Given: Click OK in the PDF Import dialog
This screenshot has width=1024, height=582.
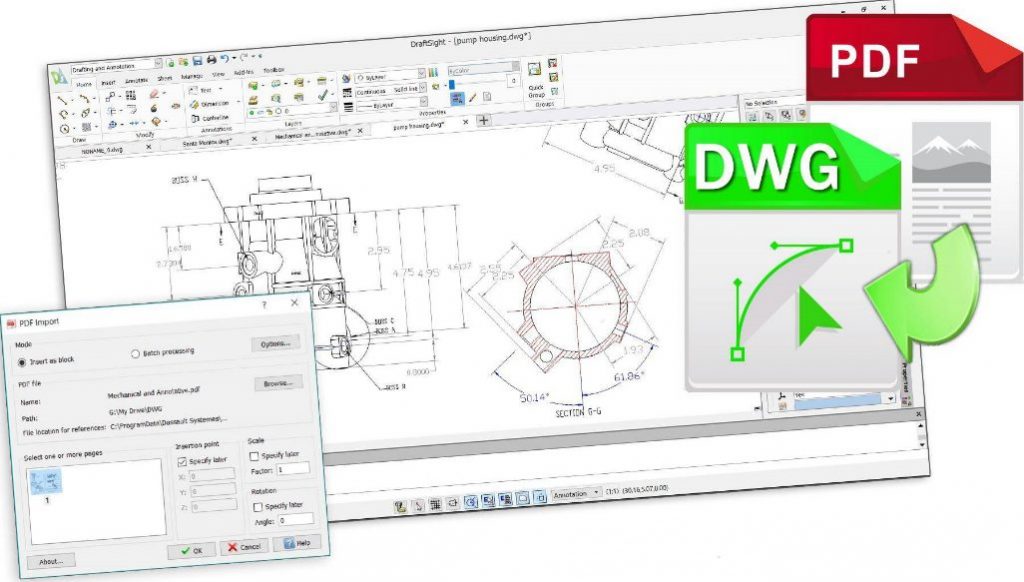Looking at the screenshot, I should coord(191,551).
